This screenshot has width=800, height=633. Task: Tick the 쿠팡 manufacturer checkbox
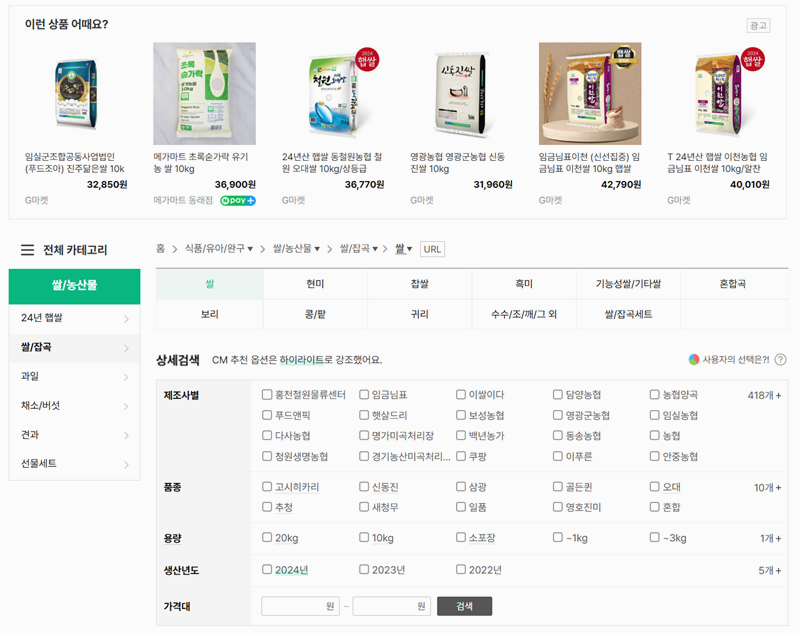click(x=461, y=456)
